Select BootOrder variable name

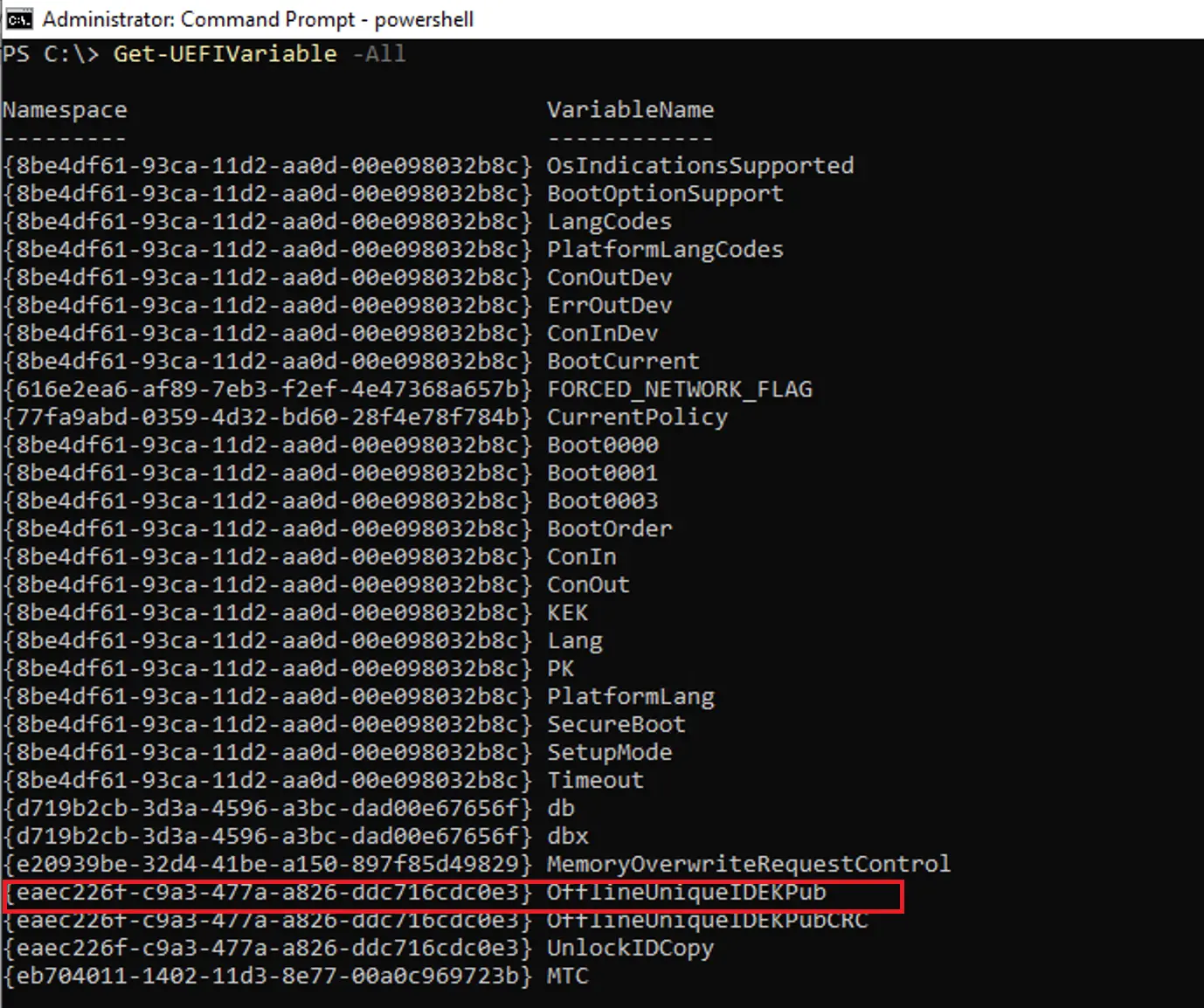point(609,529)
